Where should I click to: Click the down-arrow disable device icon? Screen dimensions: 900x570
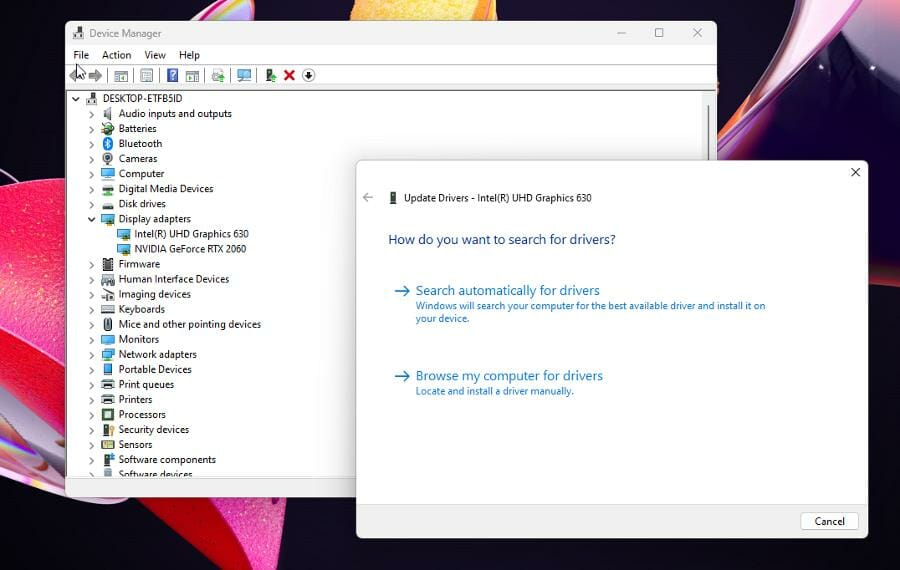tap(308, 75)
